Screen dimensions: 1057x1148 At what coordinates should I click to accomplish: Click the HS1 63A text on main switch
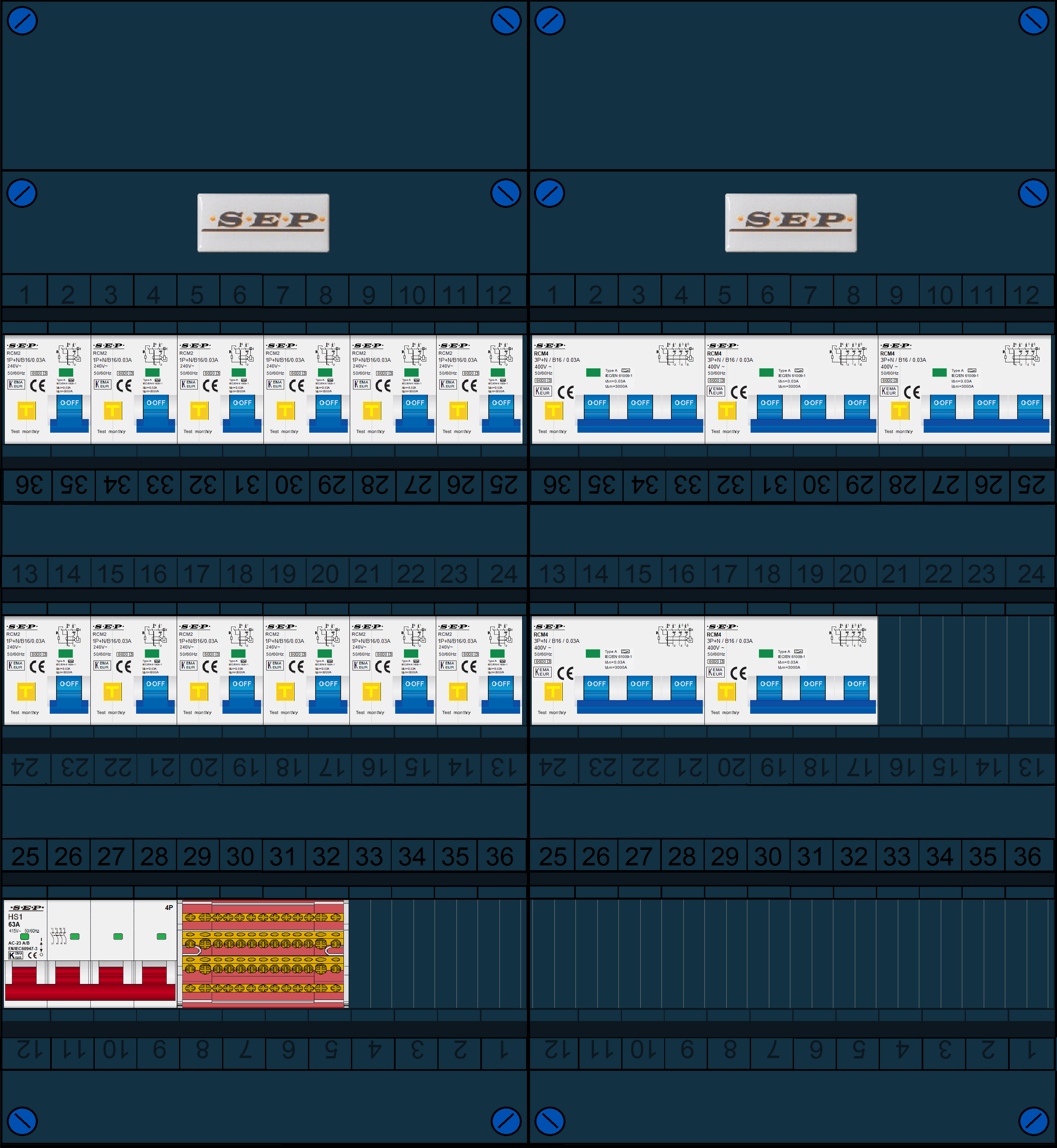pos(15,920)
